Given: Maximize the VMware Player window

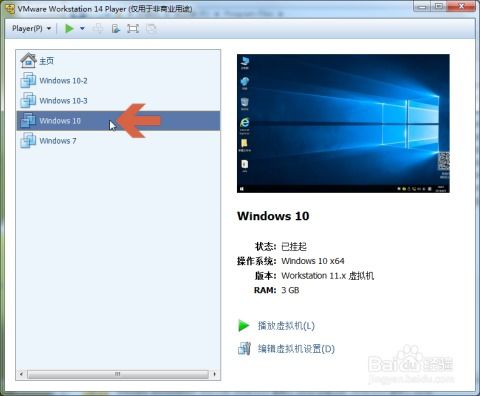Looking at the screenshot, I should (439, 6).
